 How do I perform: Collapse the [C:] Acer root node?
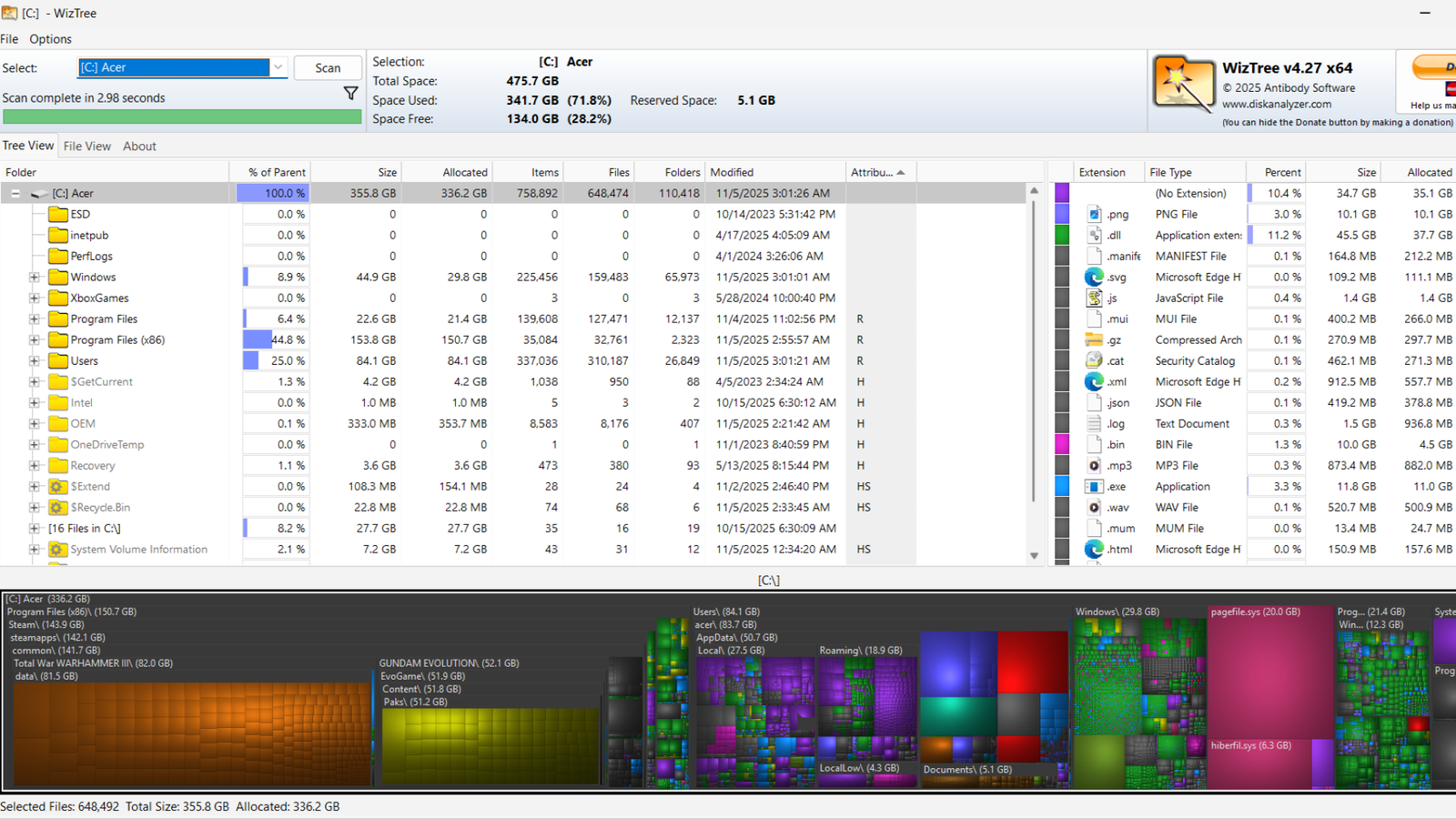[x=14, y=193]
